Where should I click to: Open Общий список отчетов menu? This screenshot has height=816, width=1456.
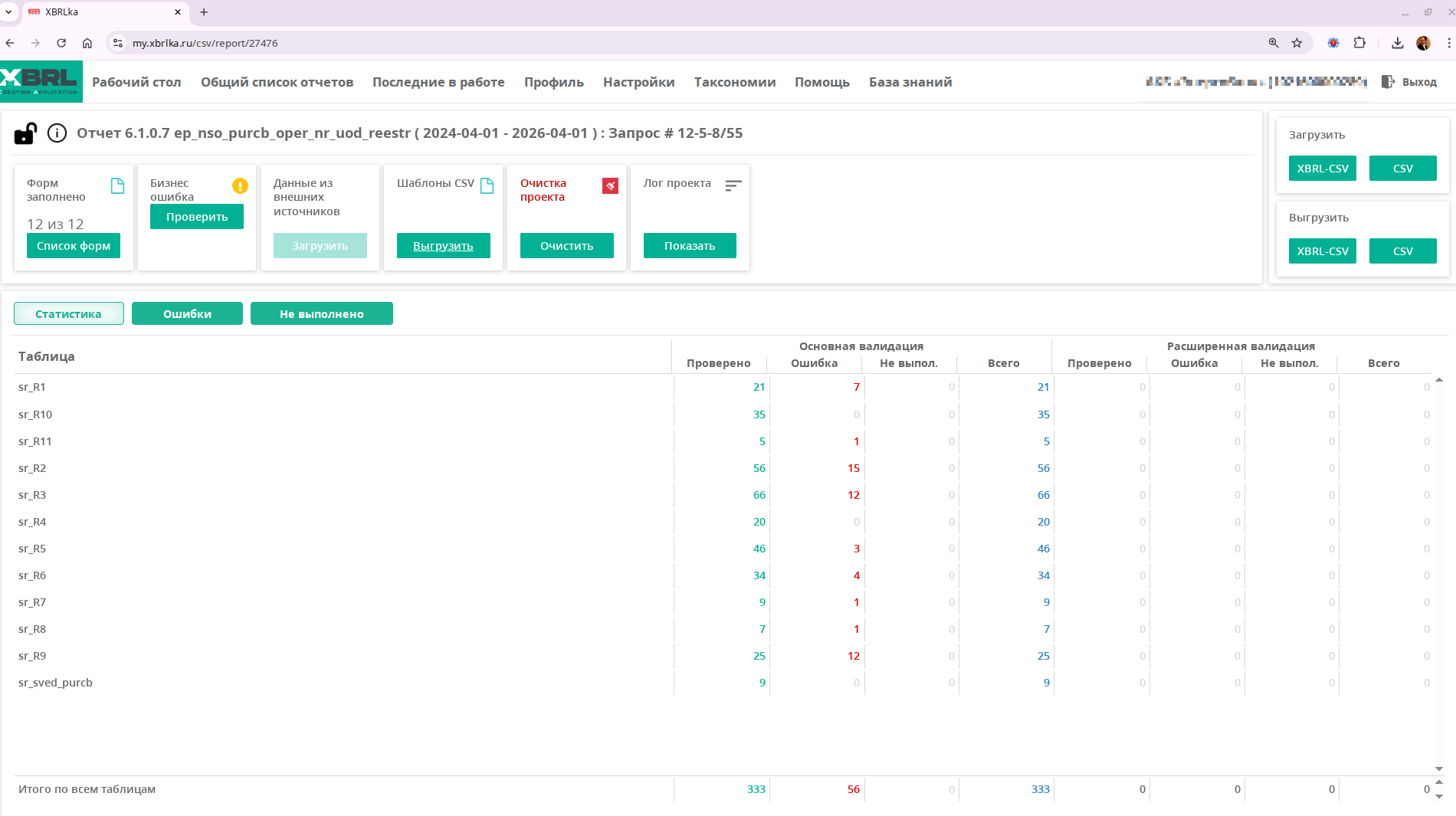[x=277, y=82]
